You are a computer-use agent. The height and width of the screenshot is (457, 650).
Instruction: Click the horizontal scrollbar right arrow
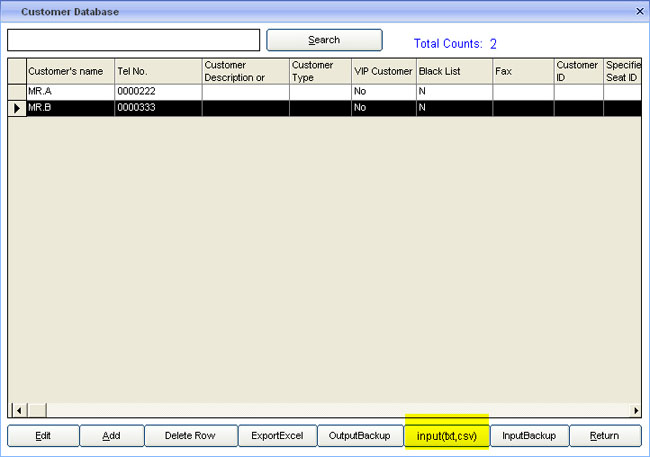636,410
